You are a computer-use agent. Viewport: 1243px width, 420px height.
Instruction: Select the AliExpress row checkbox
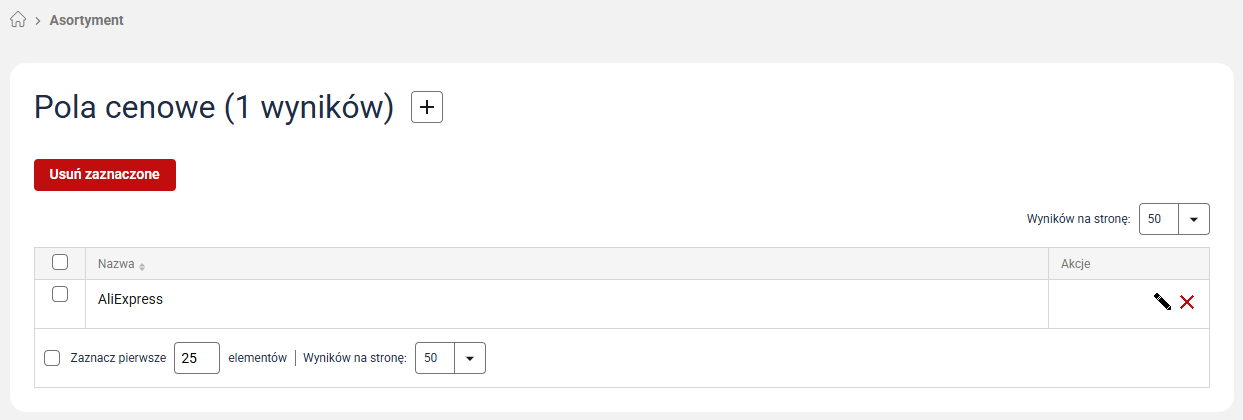[x=60, y=294]
